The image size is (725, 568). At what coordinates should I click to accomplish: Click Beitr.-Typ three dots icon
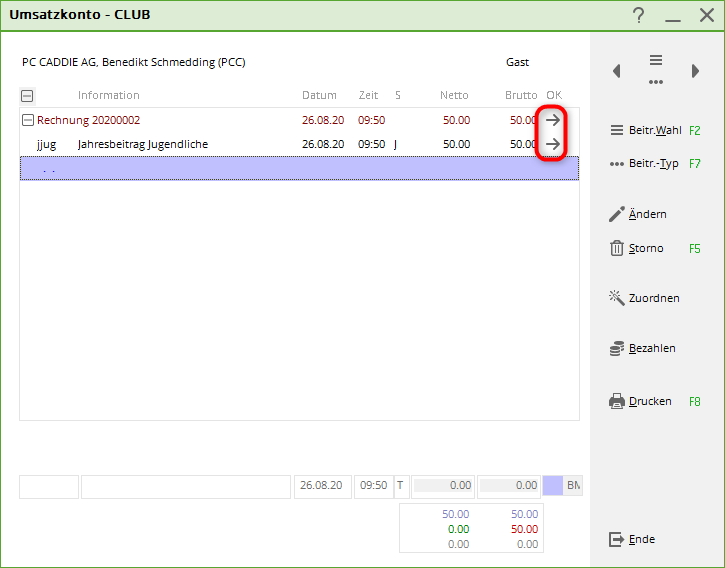617,164
